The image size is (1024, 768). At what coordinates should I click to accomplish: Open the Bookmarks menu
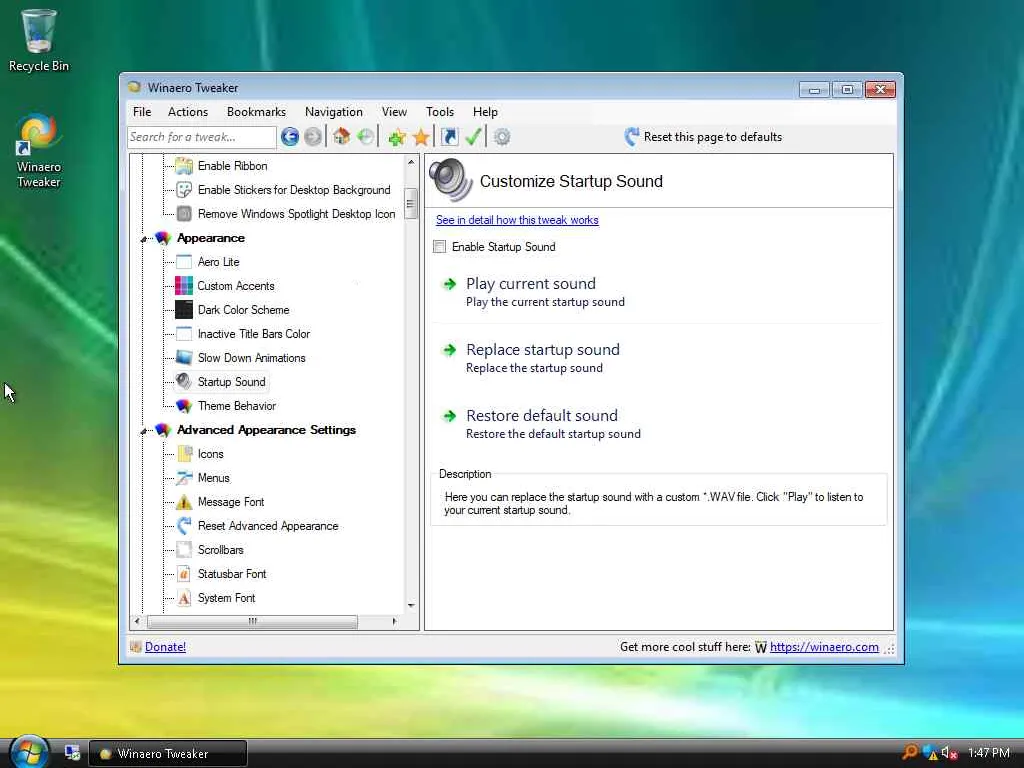(256, 112)
